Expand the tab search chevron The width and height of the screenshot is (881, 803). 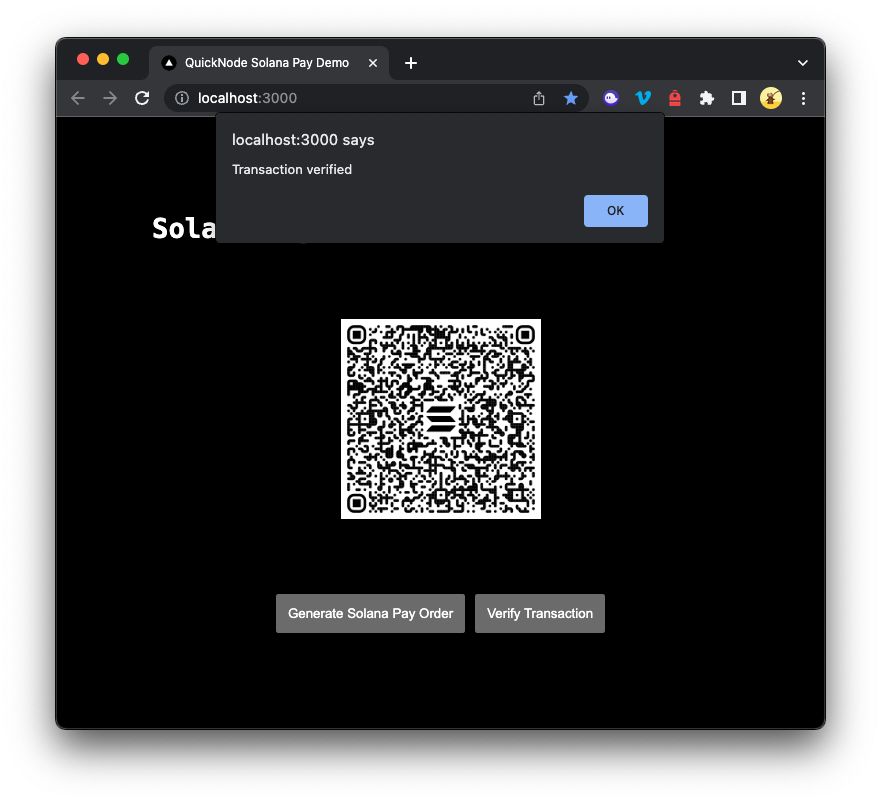tap(803, 63)
